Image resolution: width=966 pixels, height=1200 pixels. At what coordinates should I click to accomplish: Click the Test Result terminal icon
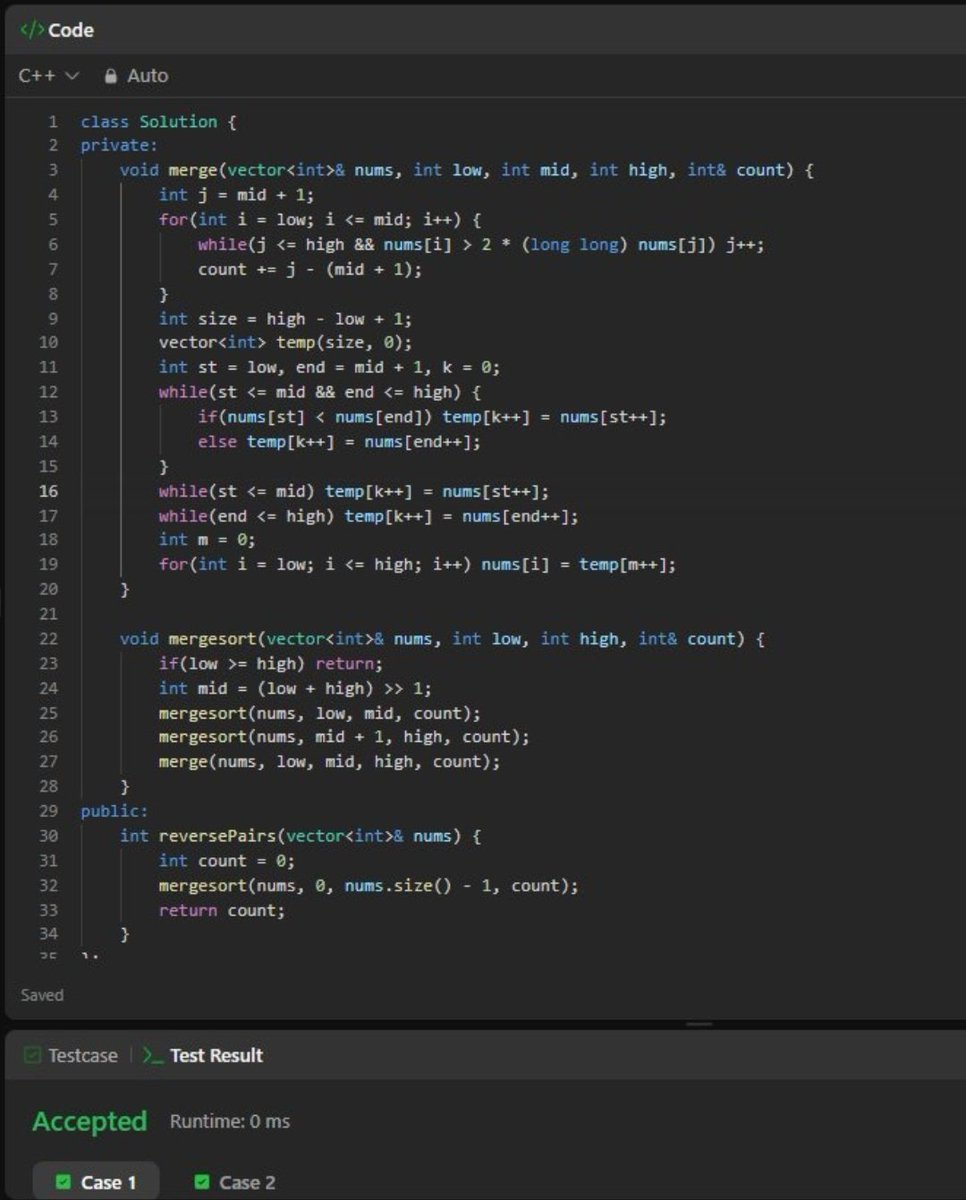tap(153, 1055)
